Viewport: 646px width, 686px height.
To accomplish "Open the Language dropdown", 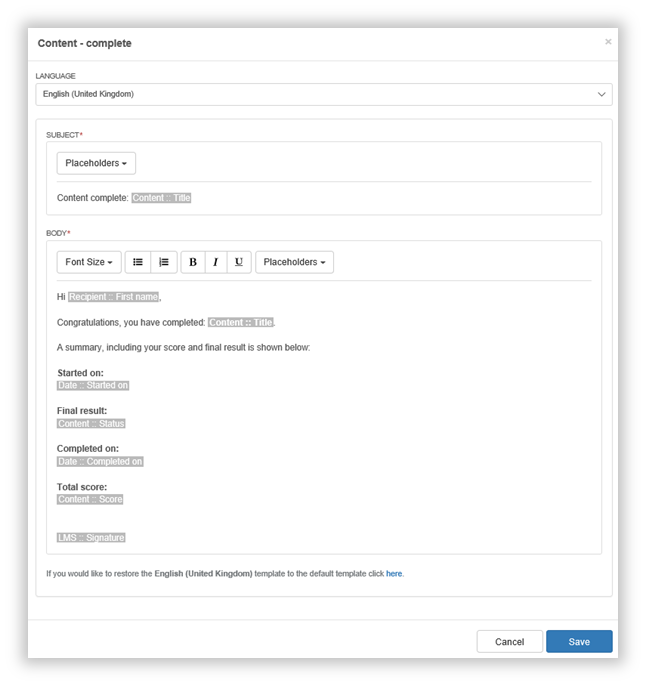I will [x=324, y=94].
